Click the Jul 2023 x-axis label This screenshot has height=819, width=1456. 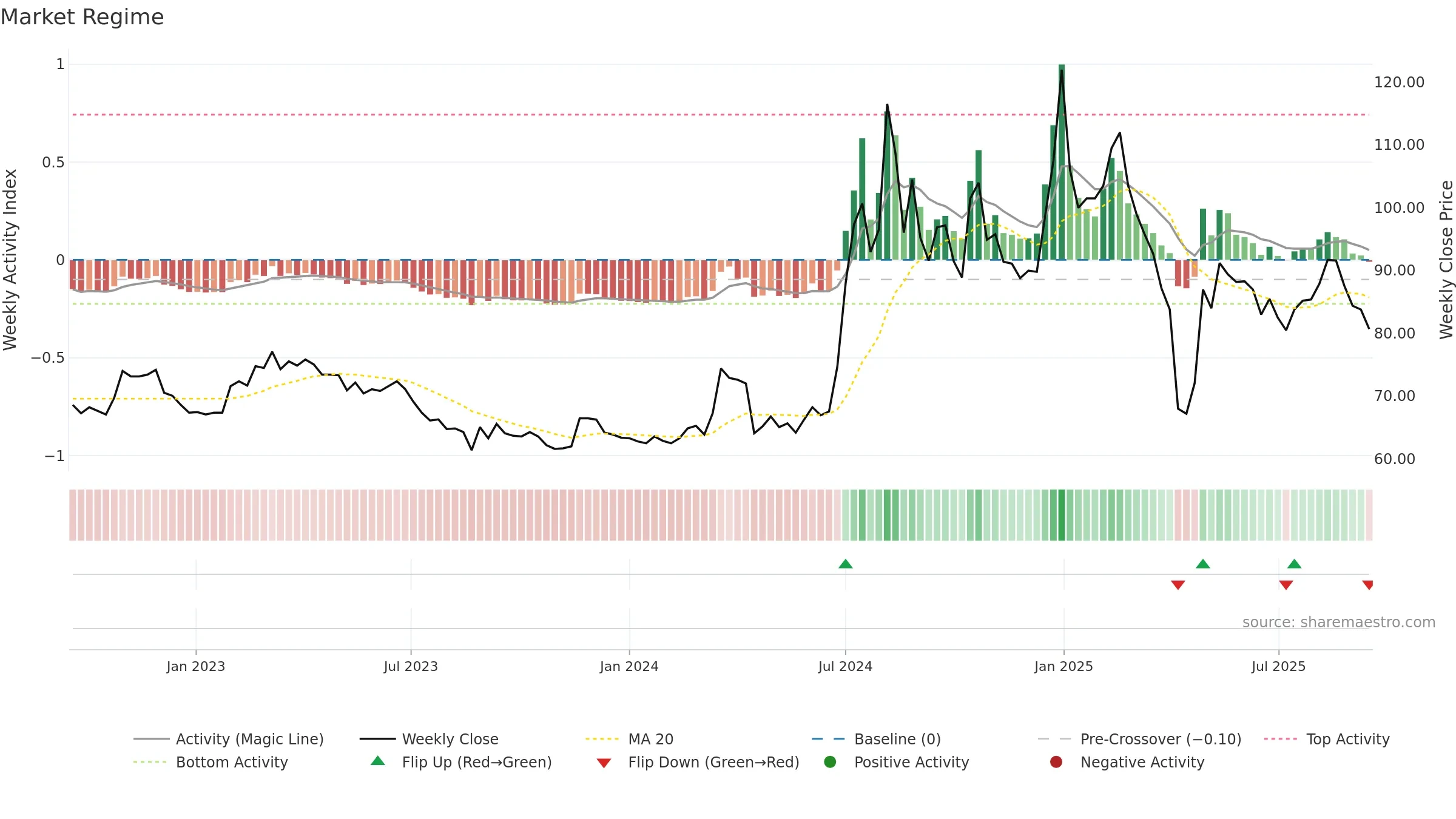coord(411,667)
